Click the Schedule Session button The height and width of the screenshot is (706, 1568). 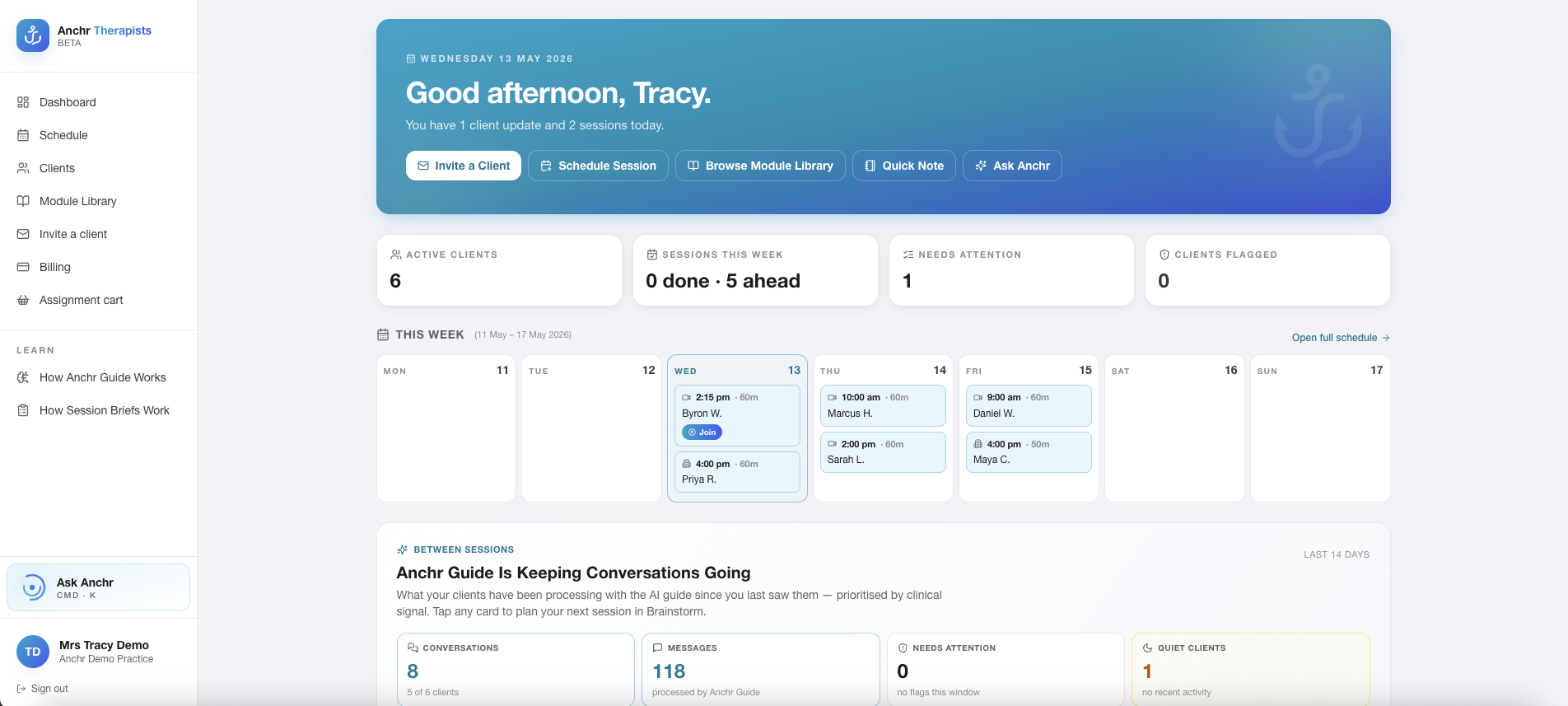click(x=598, y=166)
